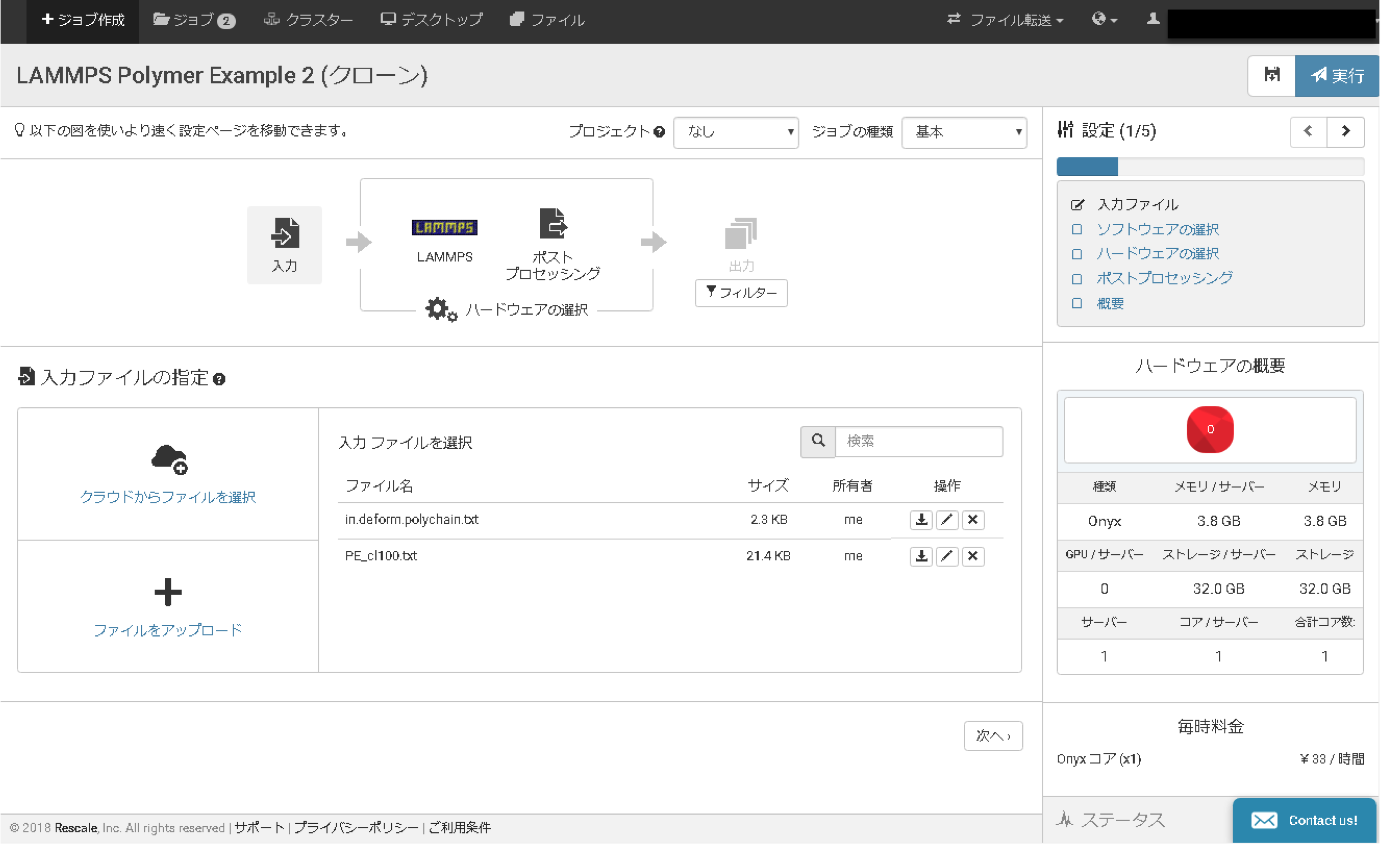Click the red Onyx hardware icon

click(1210, 430)
